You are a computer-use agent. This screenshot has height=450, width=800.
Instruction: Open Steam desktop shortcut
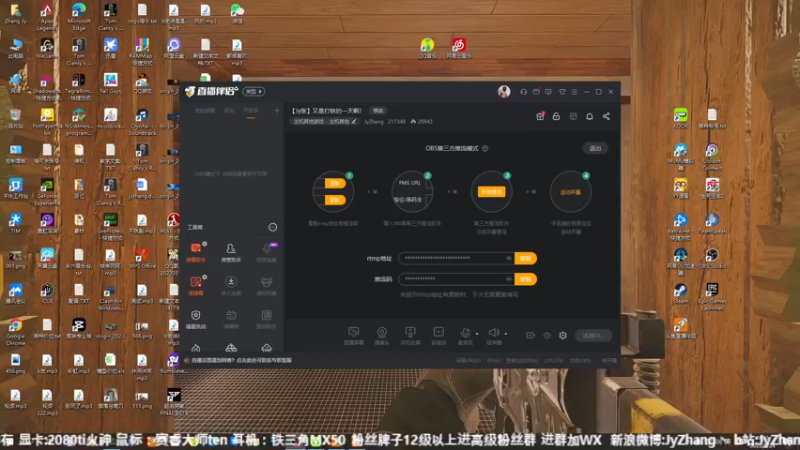(680, 294)
